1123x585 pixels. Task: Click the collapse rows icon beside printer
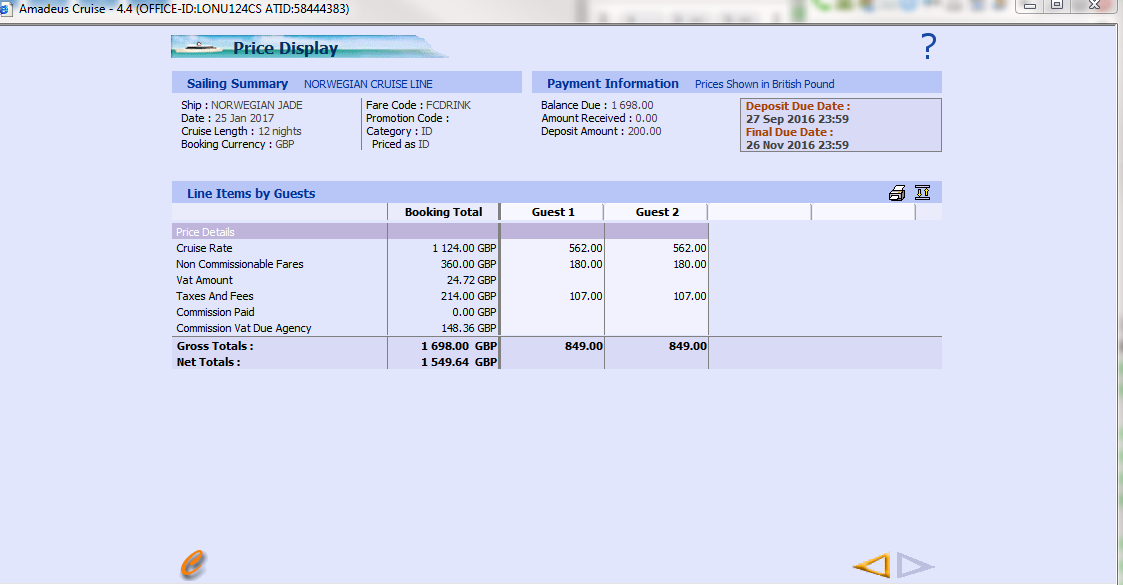click(922, 193)
